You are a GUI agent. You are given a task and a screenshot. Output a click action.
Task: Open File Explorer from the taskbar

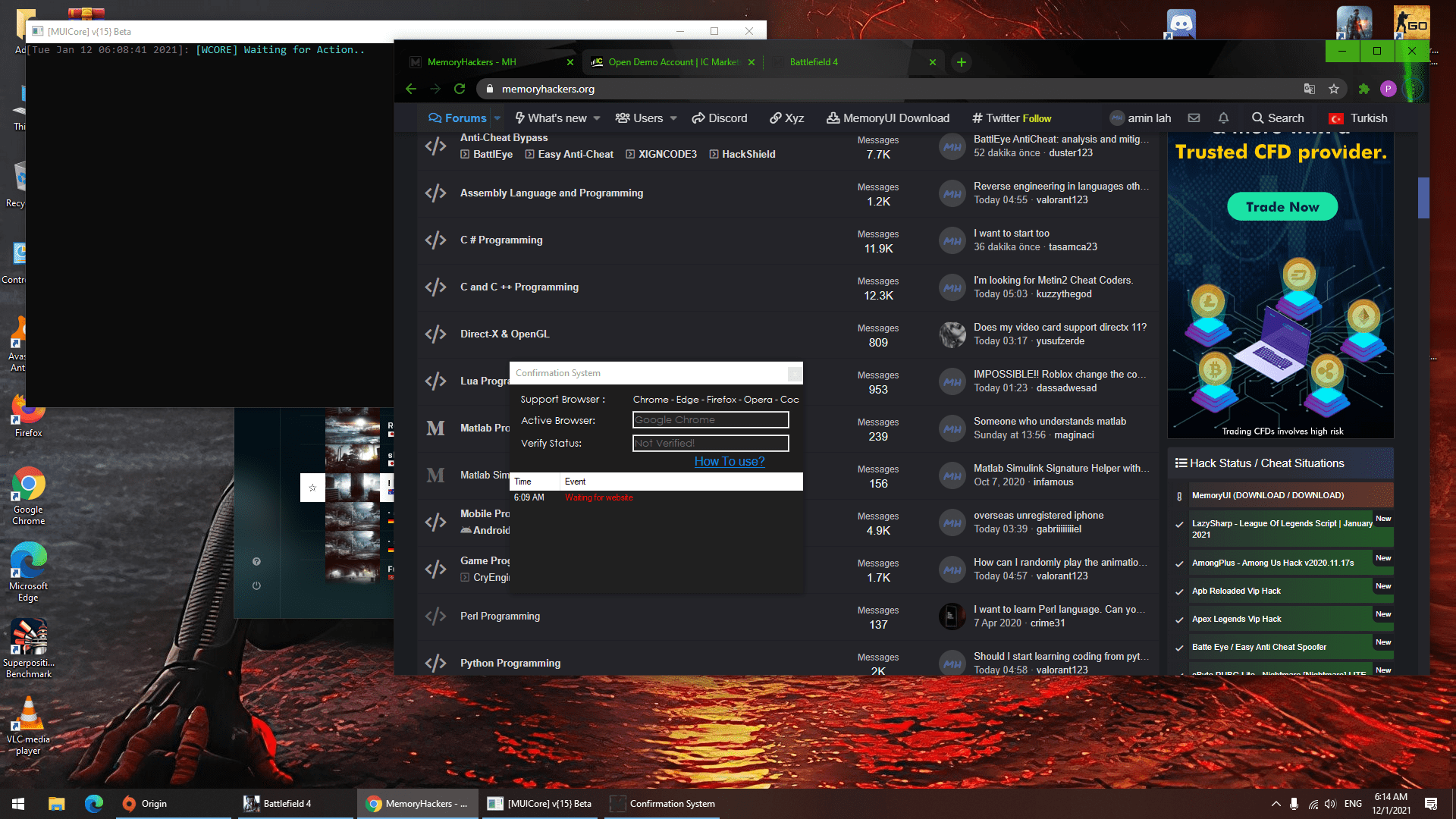(x=56, y=804)
